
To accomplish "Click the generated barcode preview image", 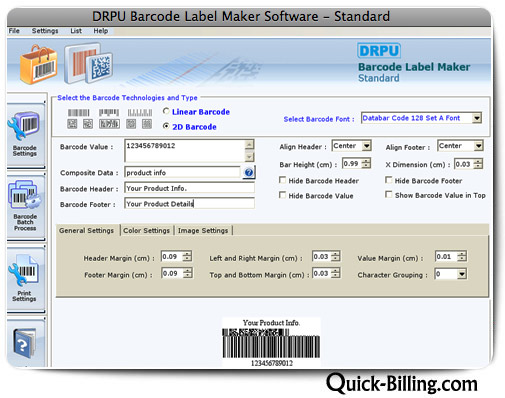I will 271,343.
